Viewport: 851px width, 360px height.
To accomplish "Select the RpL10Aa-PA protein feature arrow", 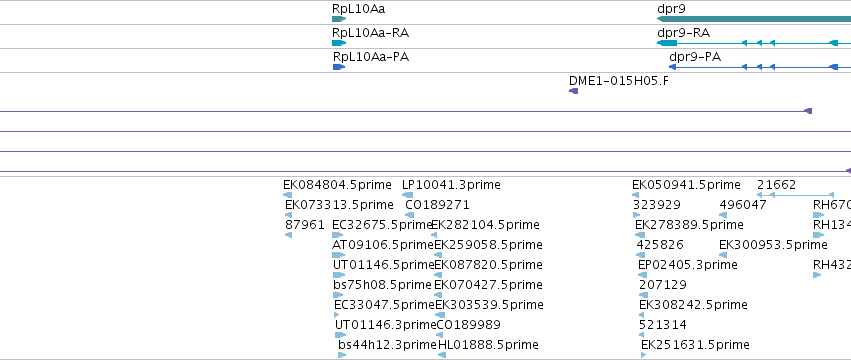I will 339,67.
